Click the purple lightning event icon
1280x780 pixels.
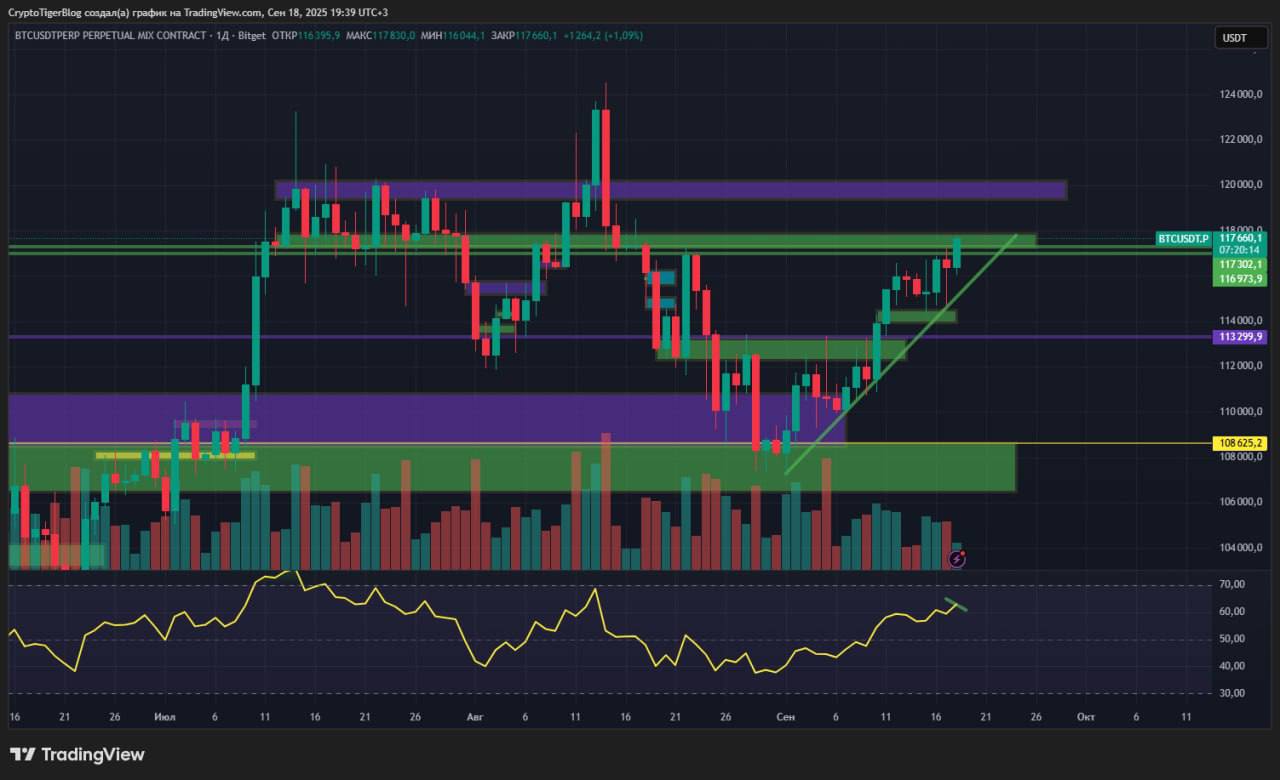(x=956, y=559)
